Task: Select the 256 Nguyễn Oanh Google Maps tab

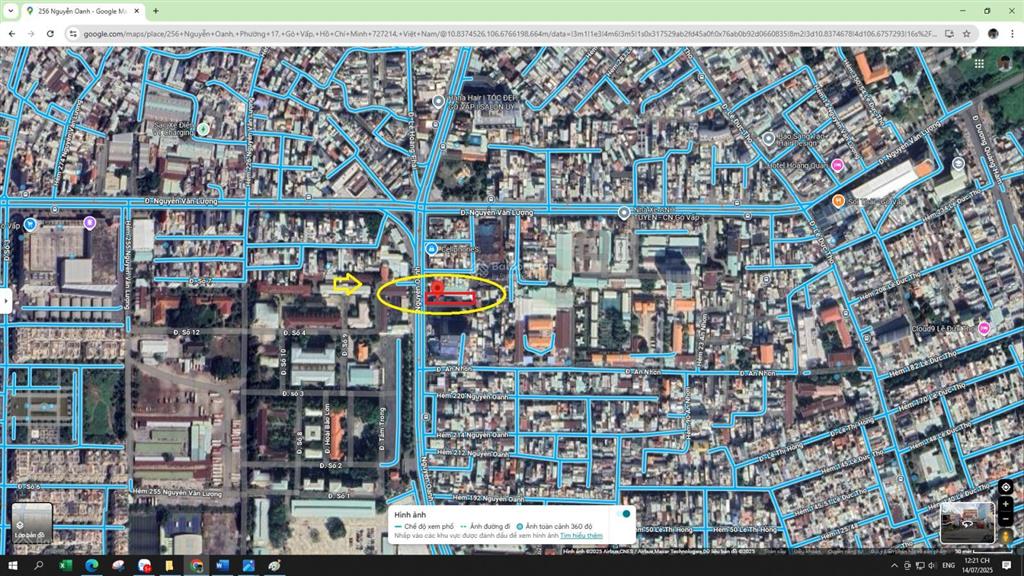Action: tap(82, 11)
